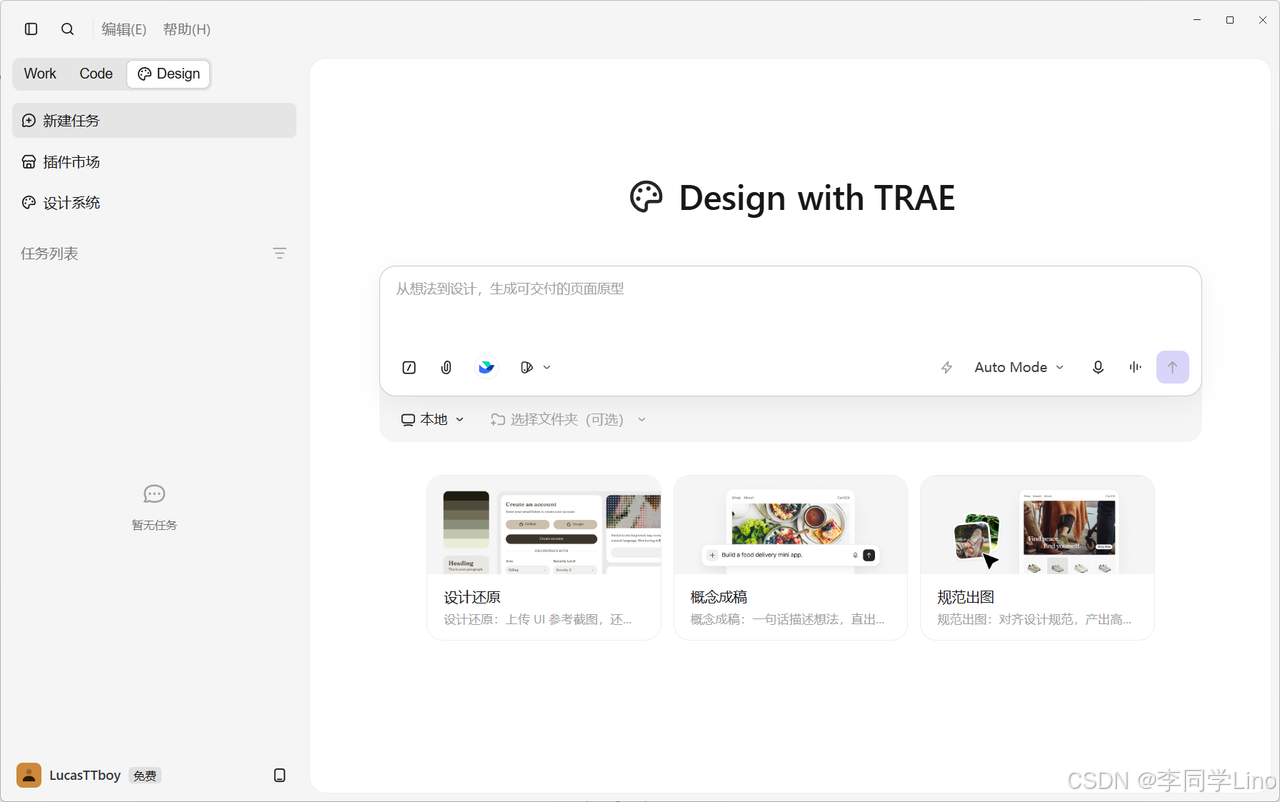Open the 设计还原 template card thumbnail
1280x802 pixels.
(x=544, y=525)
